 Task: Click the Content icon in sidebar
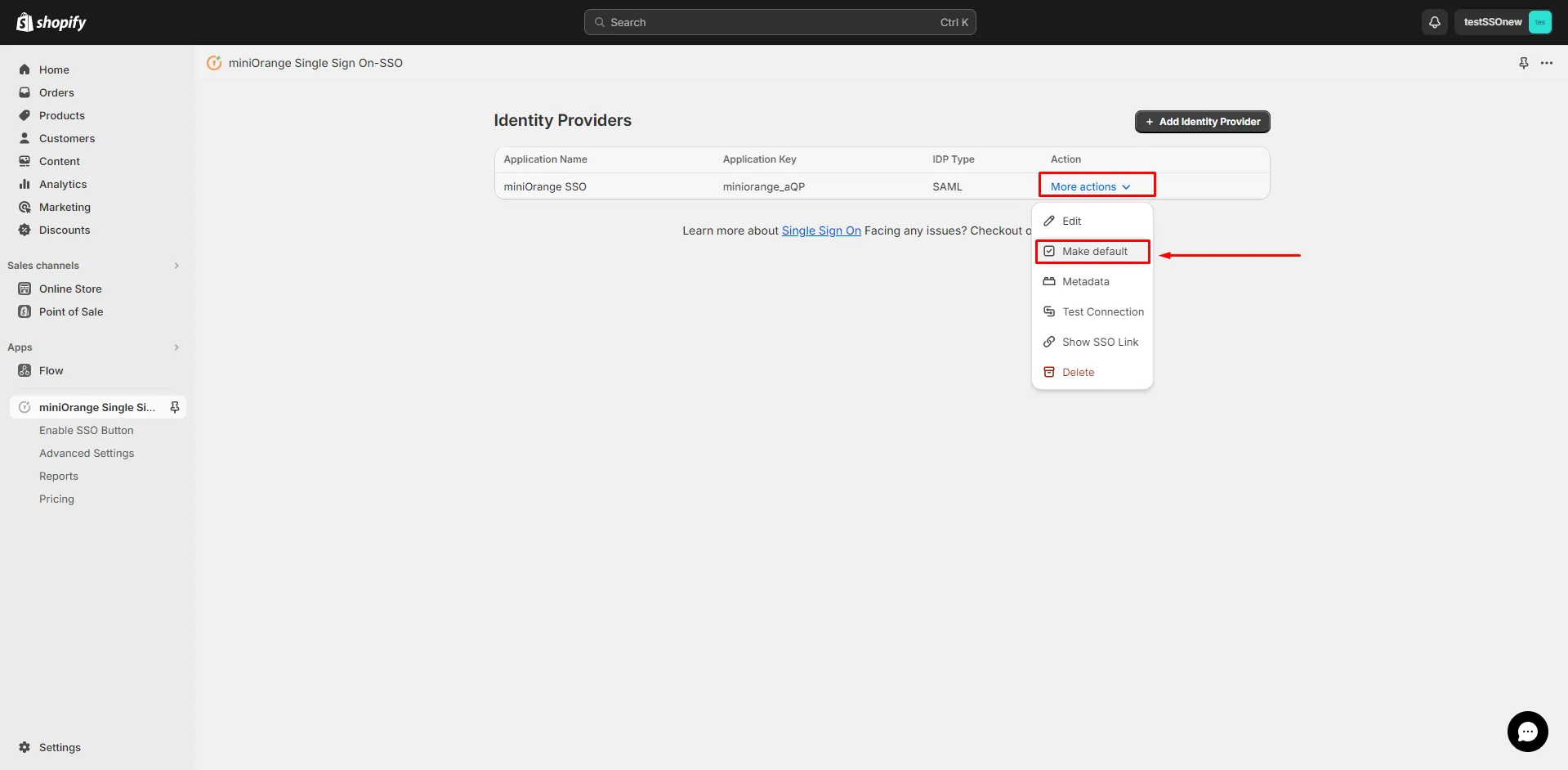pyautogui.click(x=25, y=161)
